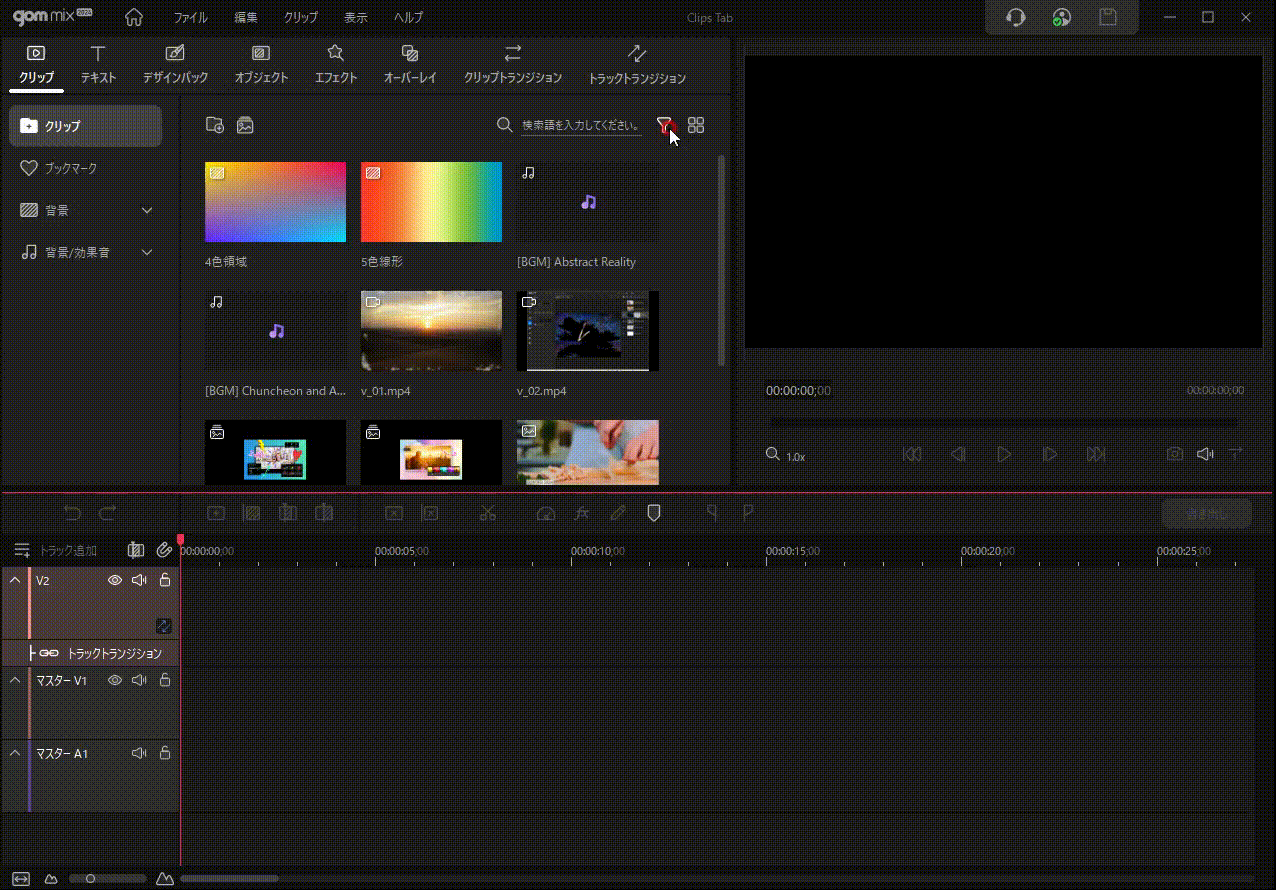Click the add folder icon
The image size is (1276, 890).
click(214, 125)
